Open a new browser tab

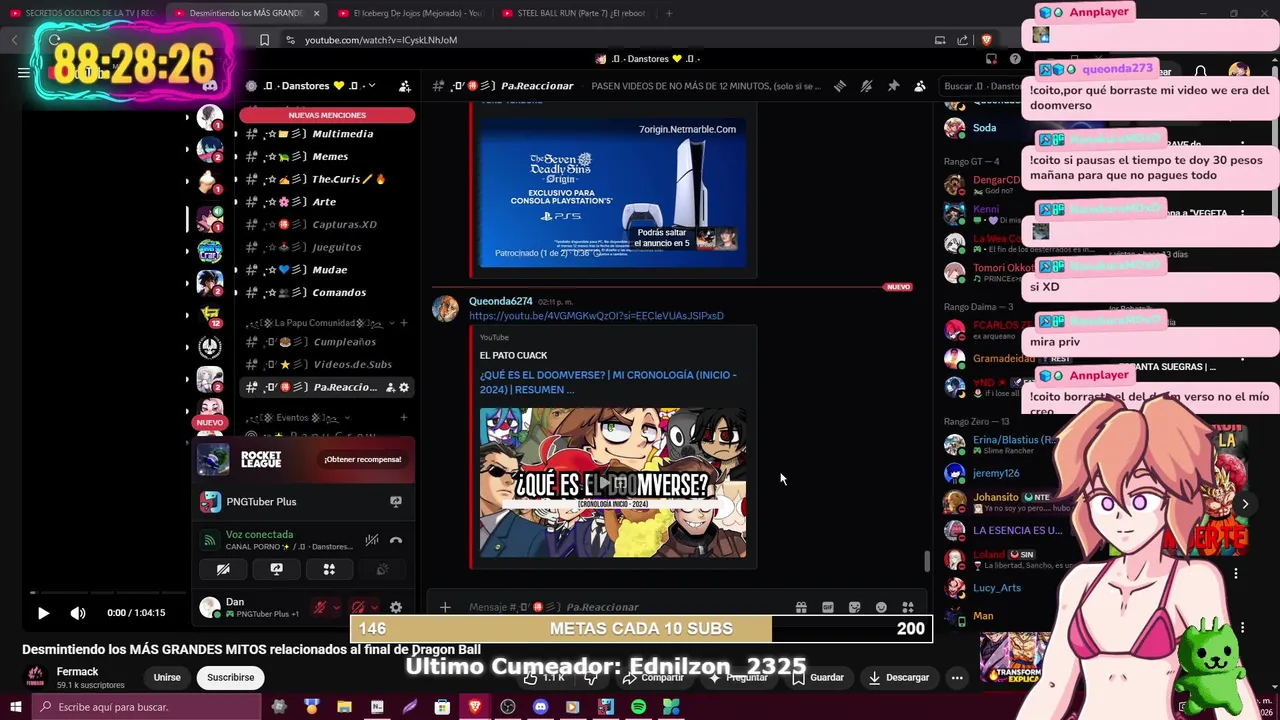point(669,13)
